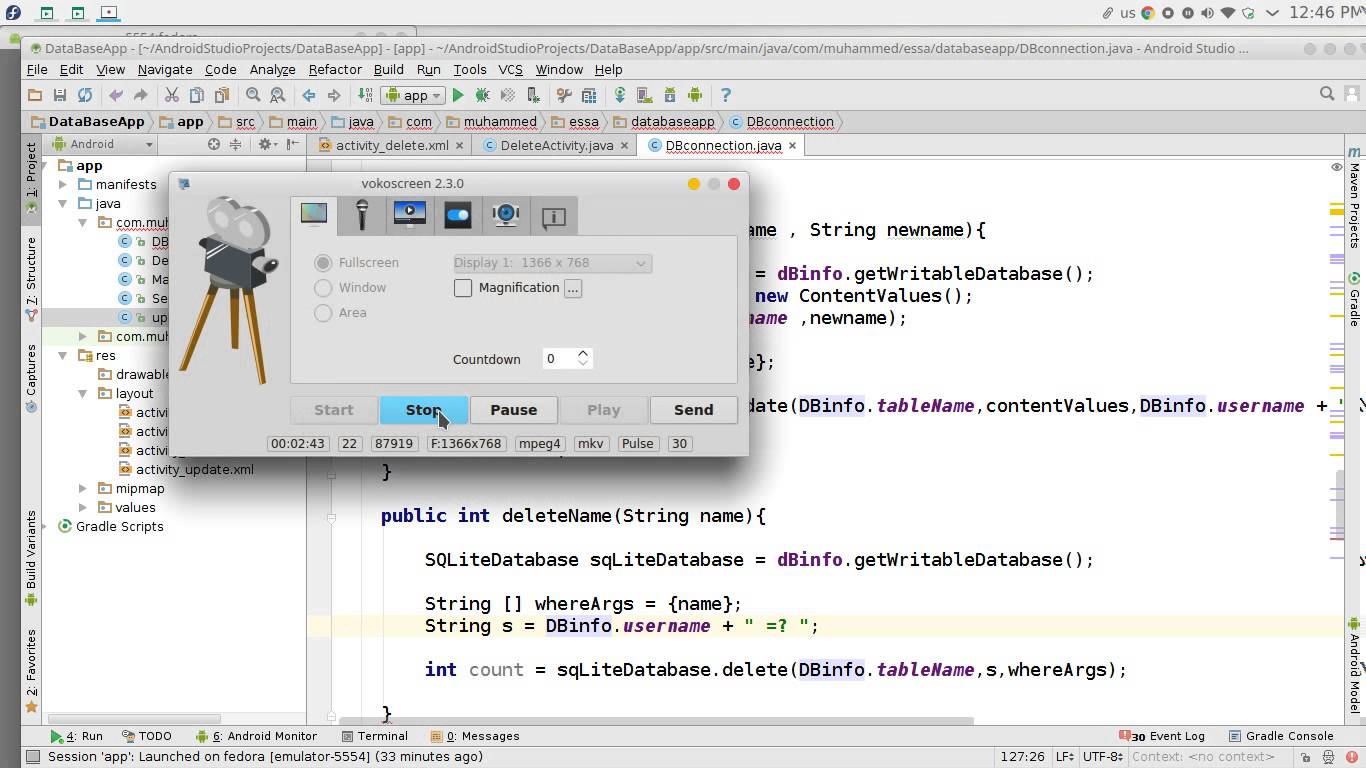Expand the values folder

pyautogui.click(x=83, y=508)
